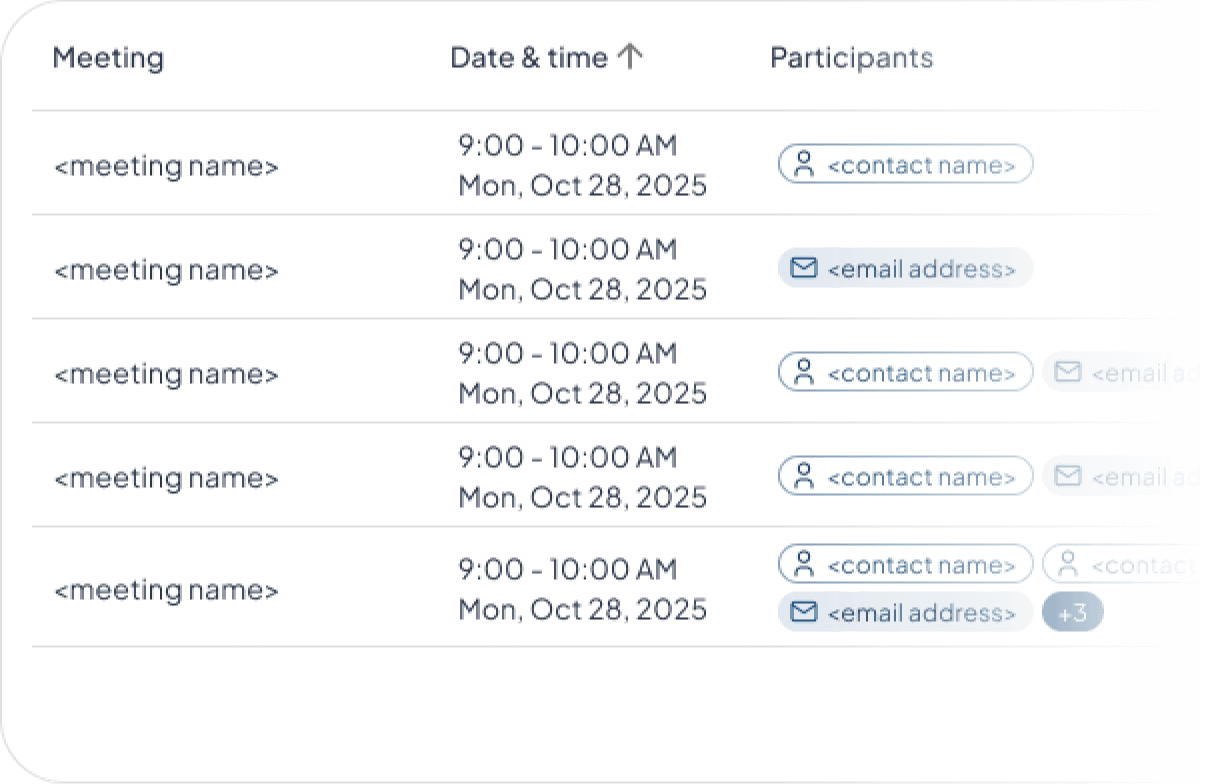Open the meeting name in the first row
1226x784 pixels.
[166, 166]
